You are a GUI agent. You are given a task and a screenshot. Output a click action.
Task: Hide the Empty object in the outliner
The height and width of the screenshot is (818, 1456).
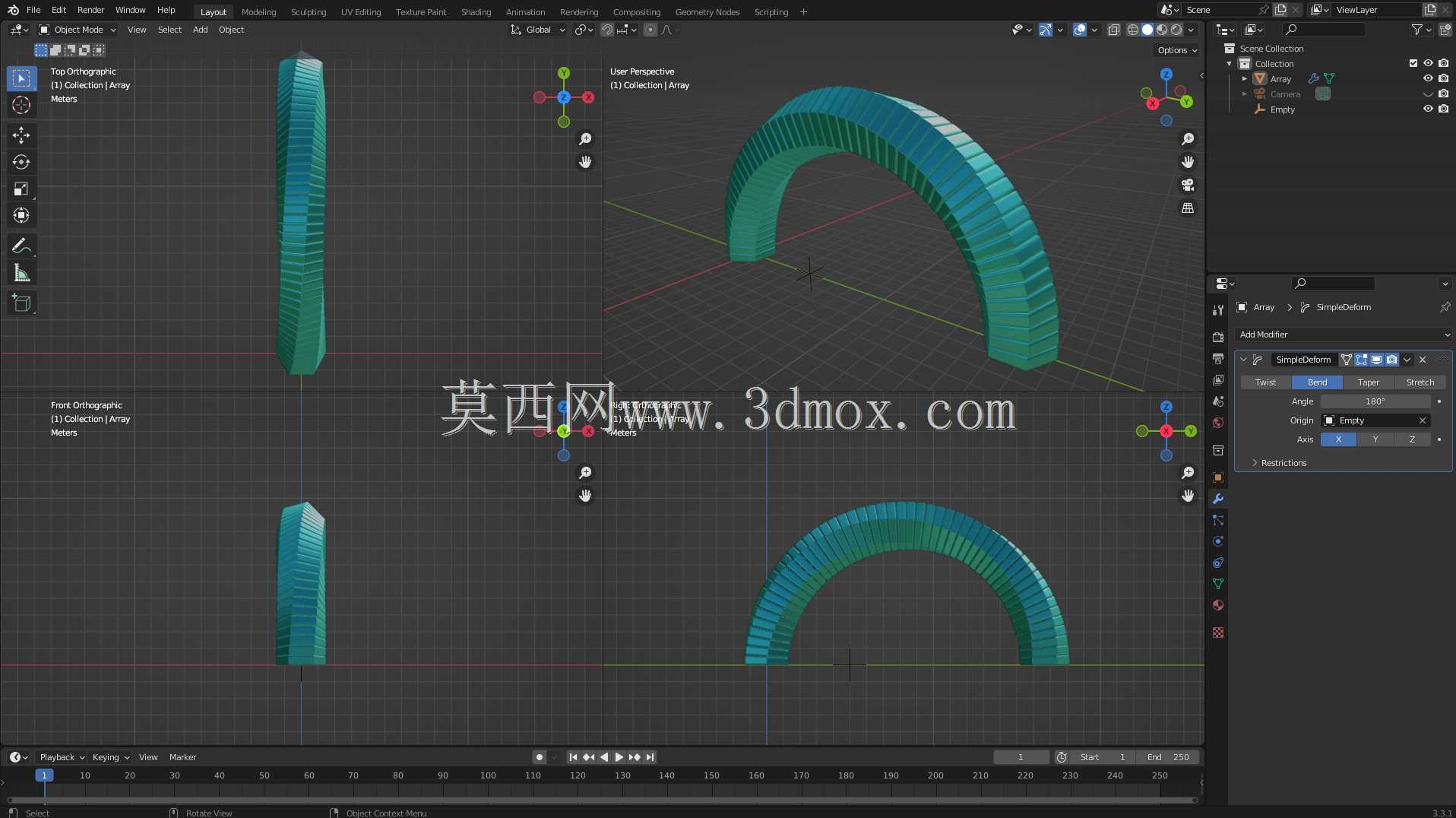(1428, 109)
